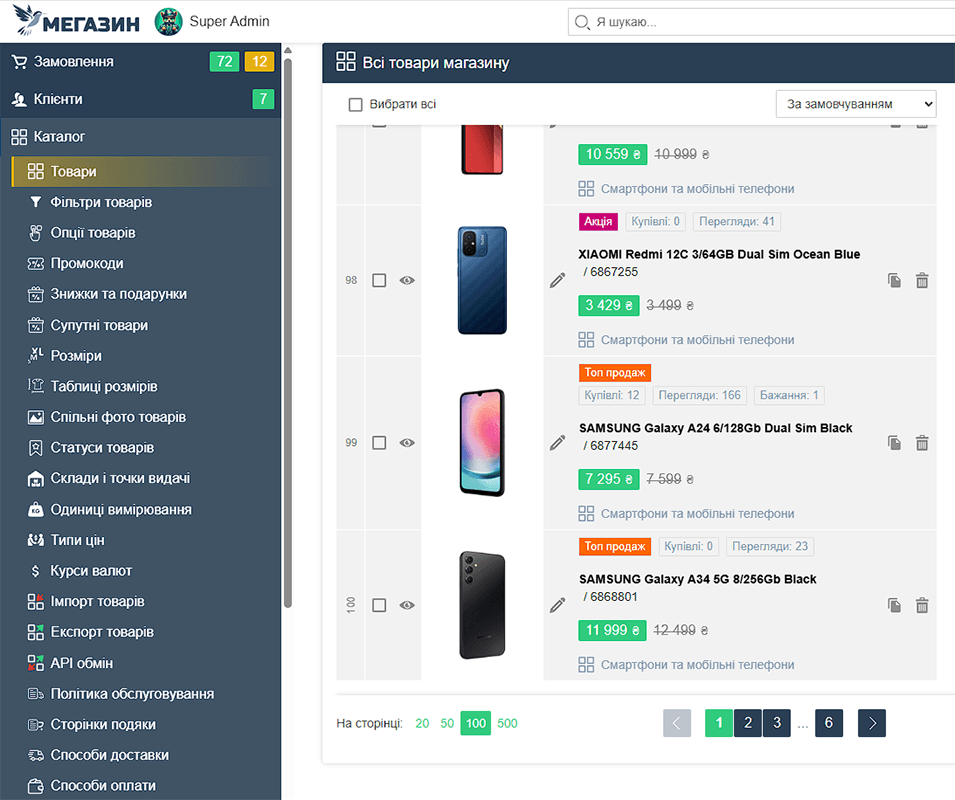Delete the SAMSUNG Galaxy A34 product

(x=922, y=605)
